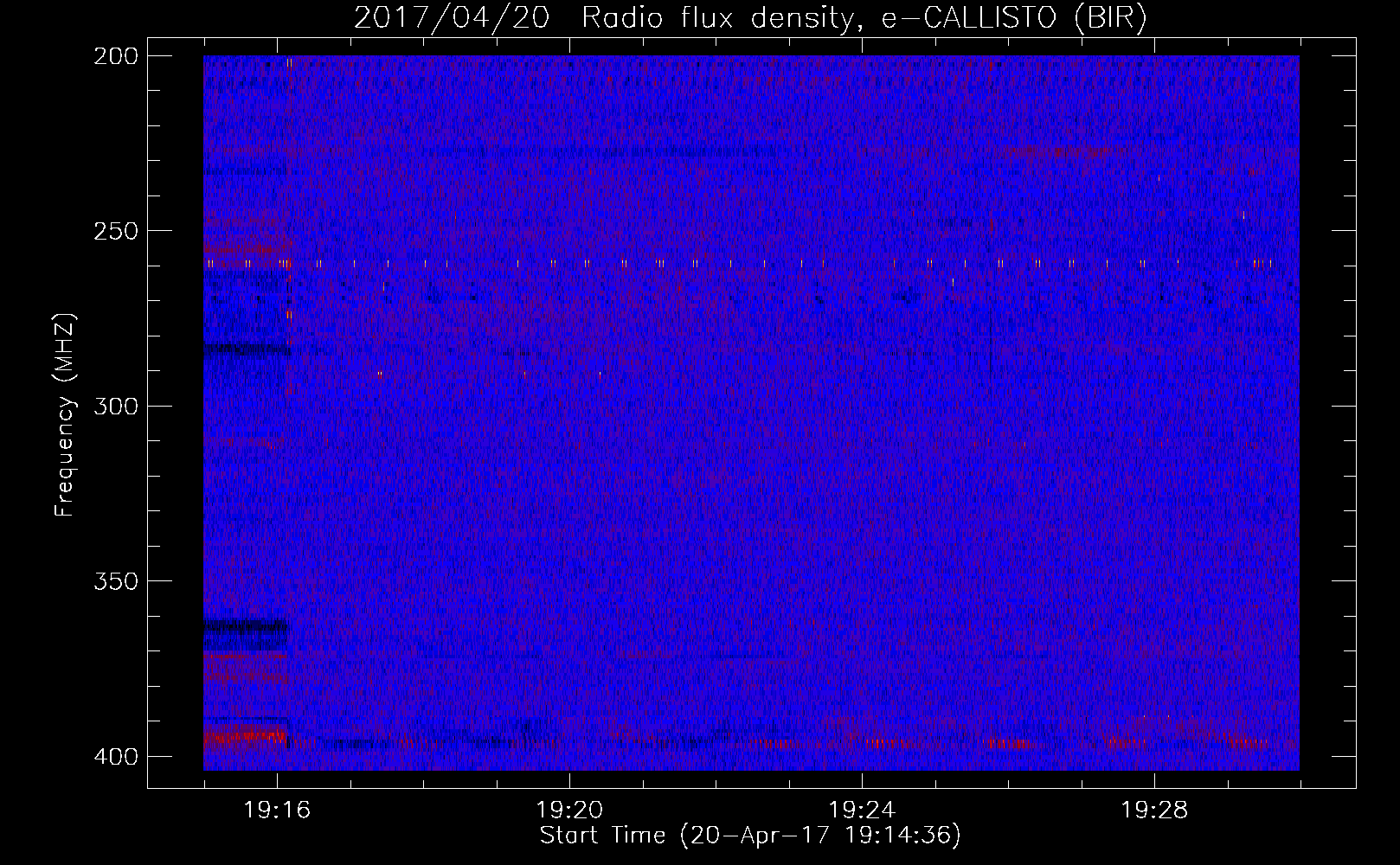Screen dimensions: 1400x865
Task: Click the 19:24 time tick label
Action: click(862, 810)
